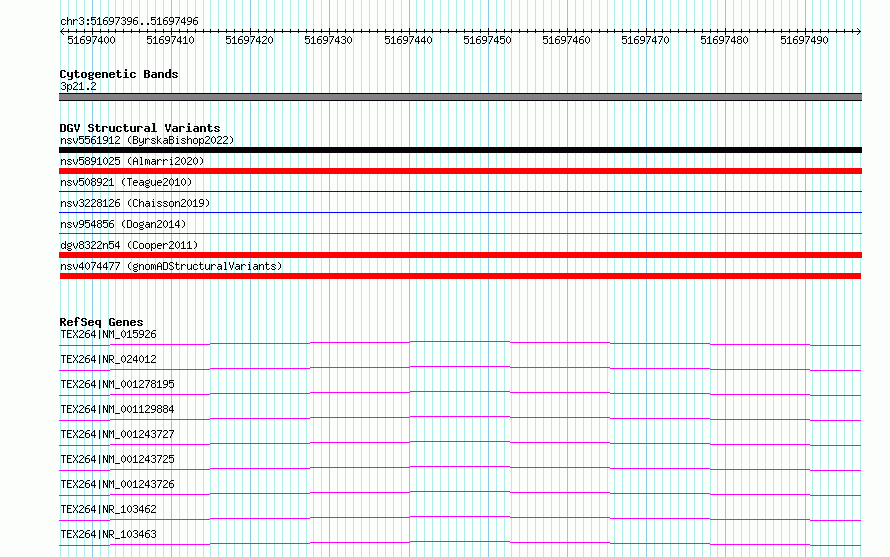
Task: Open transcript TEX264|NM_001243726 label
Action: tap(117, 484)
